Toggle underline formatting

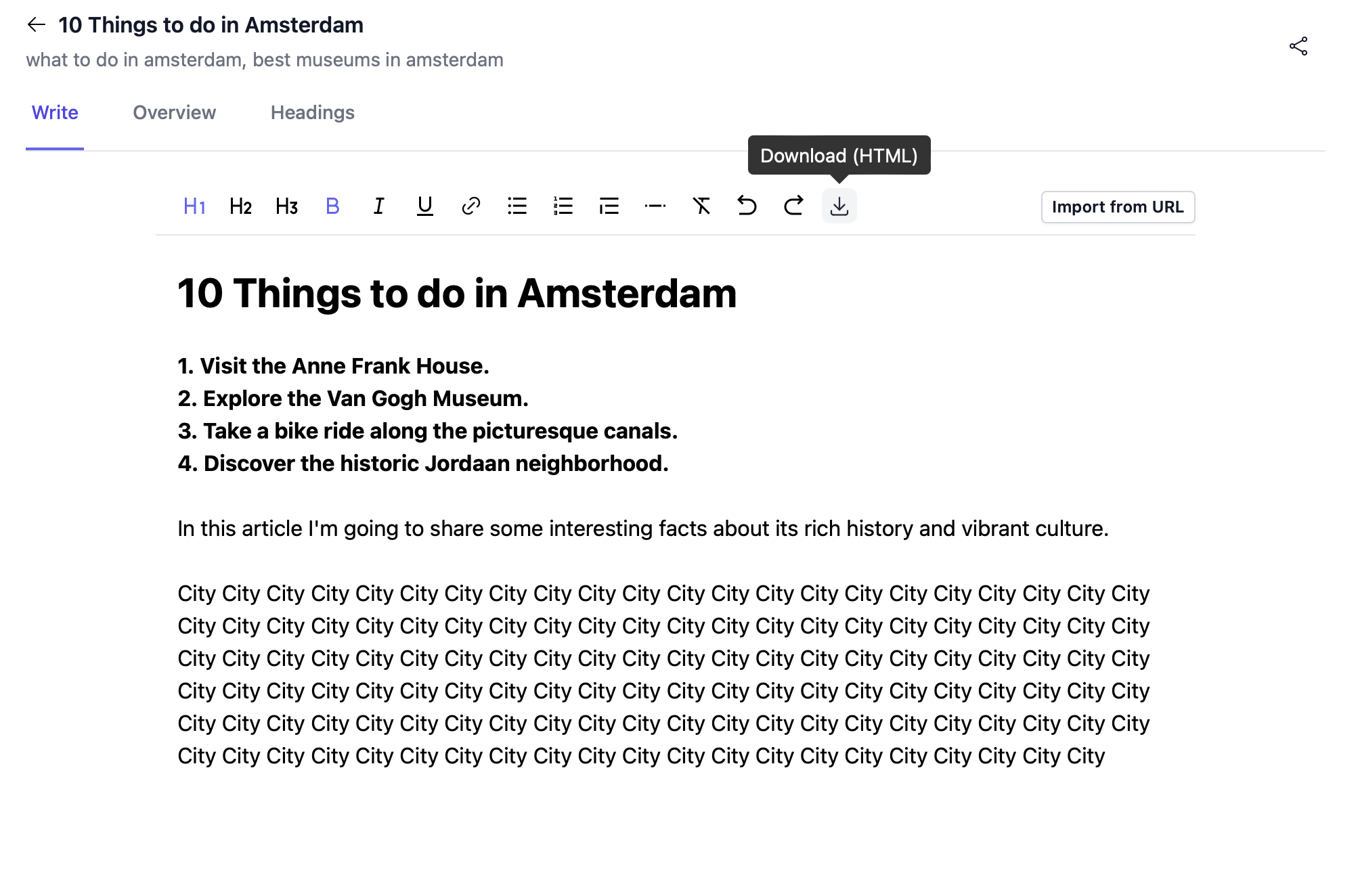424,206
